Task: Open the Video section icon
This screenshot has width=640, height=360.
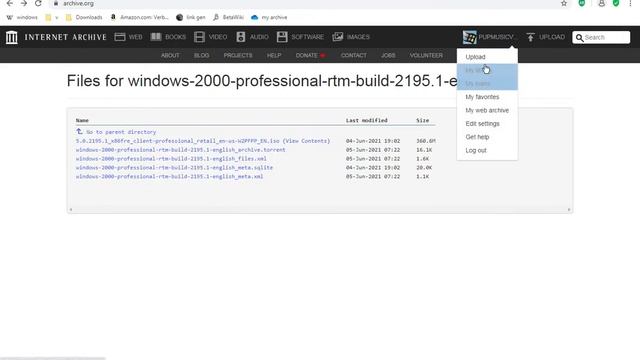Action: click(x=200, y=37)
